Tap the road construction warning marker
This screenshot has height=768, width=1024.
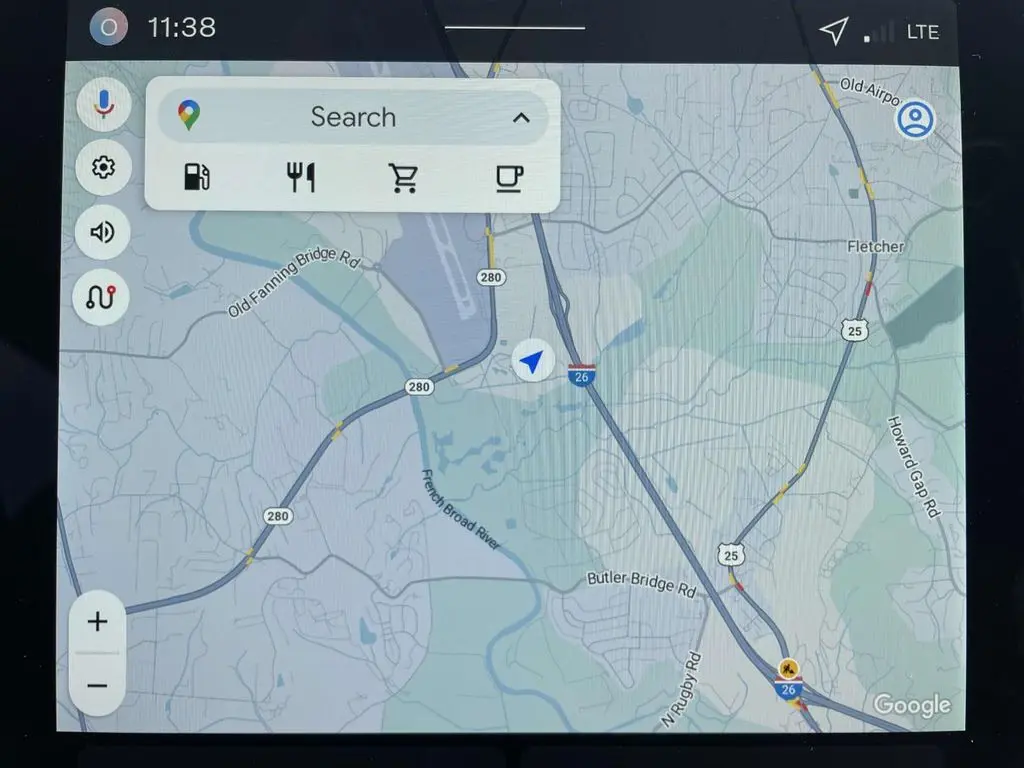pyautogui.click(x=790, y=667)
